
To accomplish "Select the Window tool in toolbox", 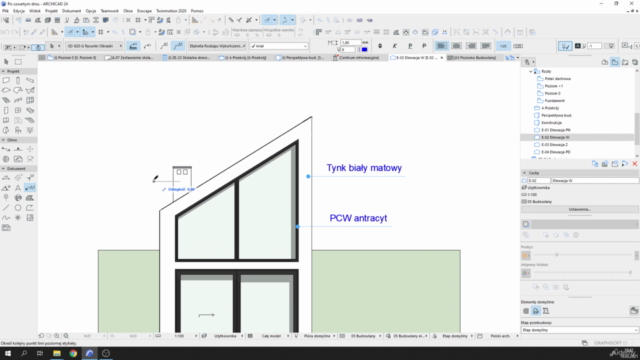I will coord(18,110).
